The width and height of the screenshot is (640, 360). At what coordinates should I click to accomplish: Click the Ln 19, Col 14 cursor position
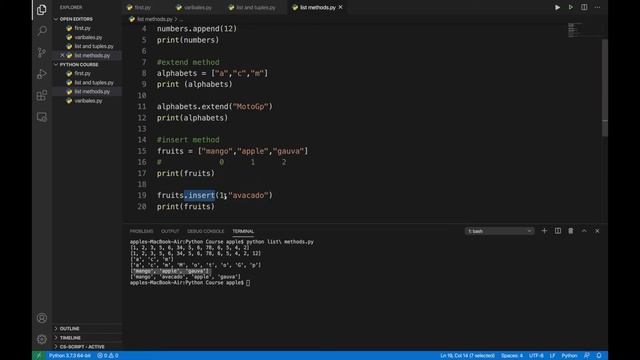467,356
